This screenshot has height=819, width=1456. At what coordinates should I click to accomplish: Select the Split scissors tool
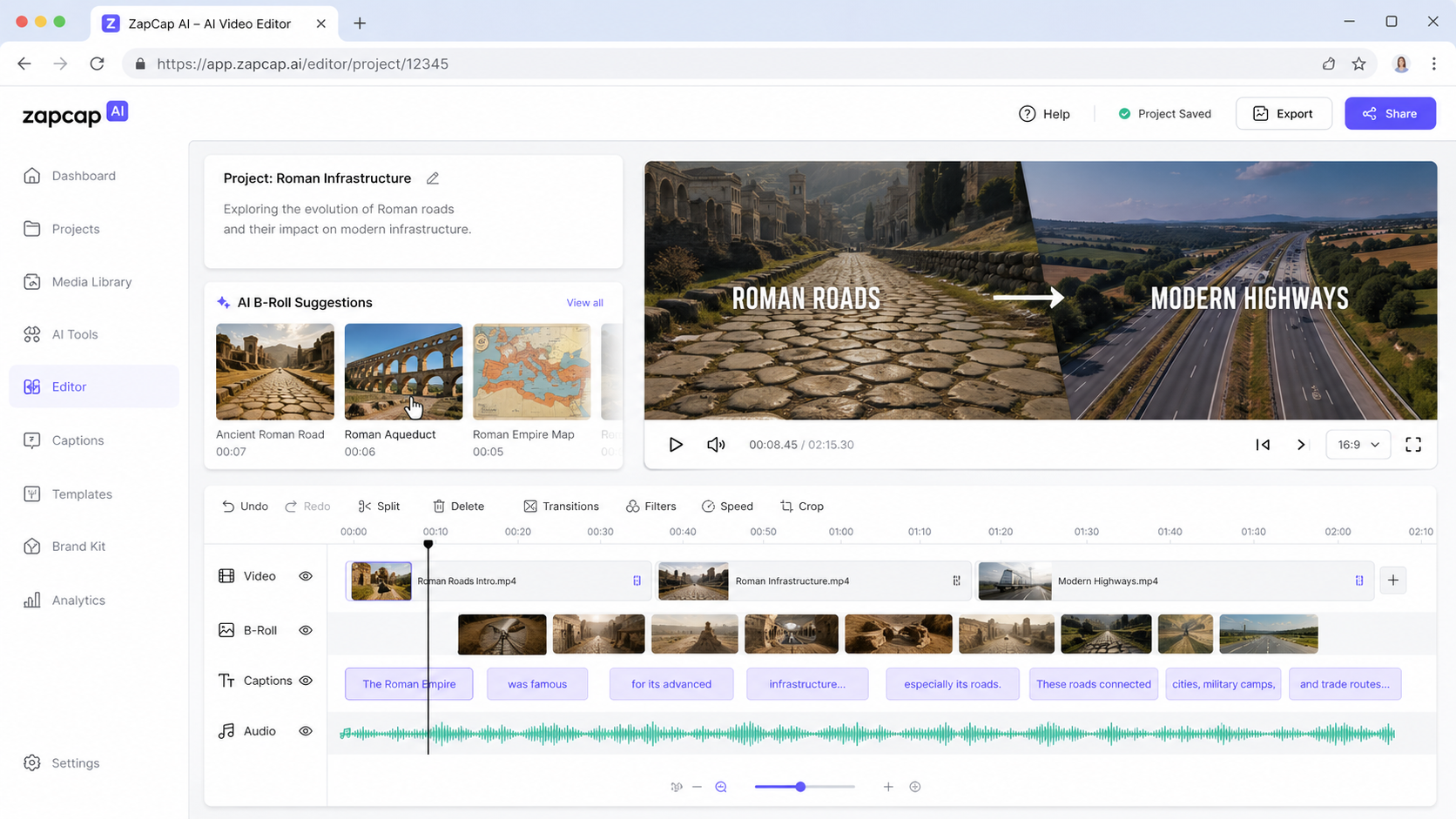pos(379,507)
